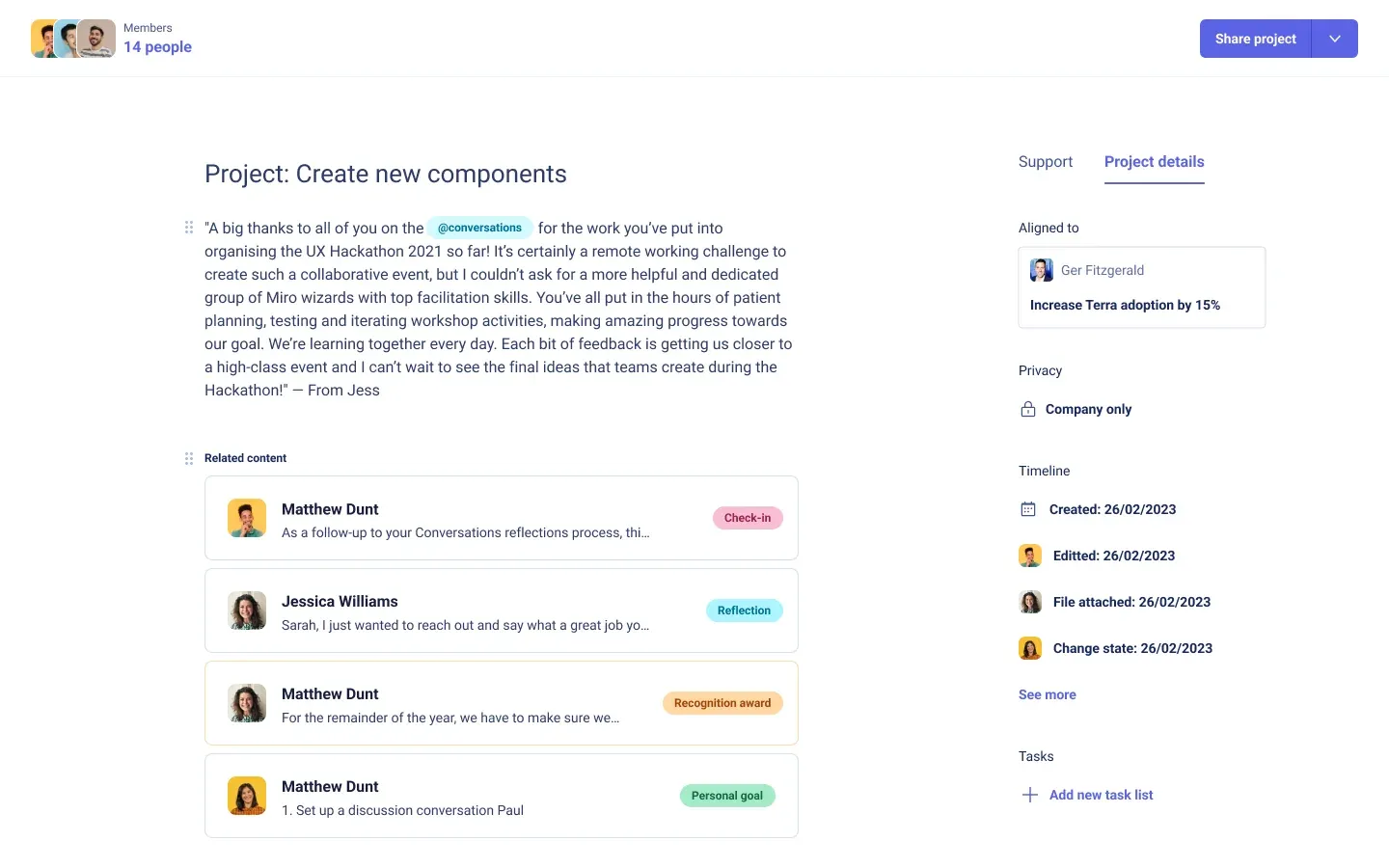Click the drag handle next to Related content
The image size is (1389, 868).
click(x=189, y=458)
